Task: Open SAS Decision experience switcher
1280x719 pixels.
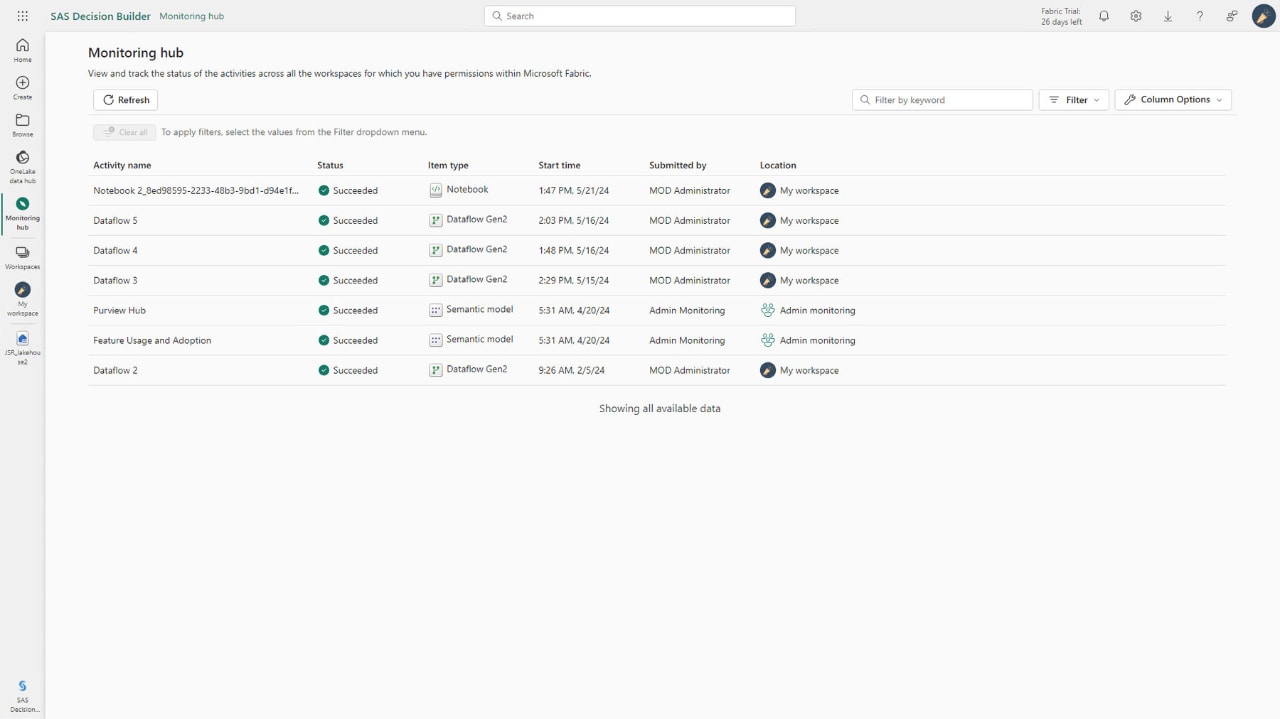Action: (x=22, y=696)
